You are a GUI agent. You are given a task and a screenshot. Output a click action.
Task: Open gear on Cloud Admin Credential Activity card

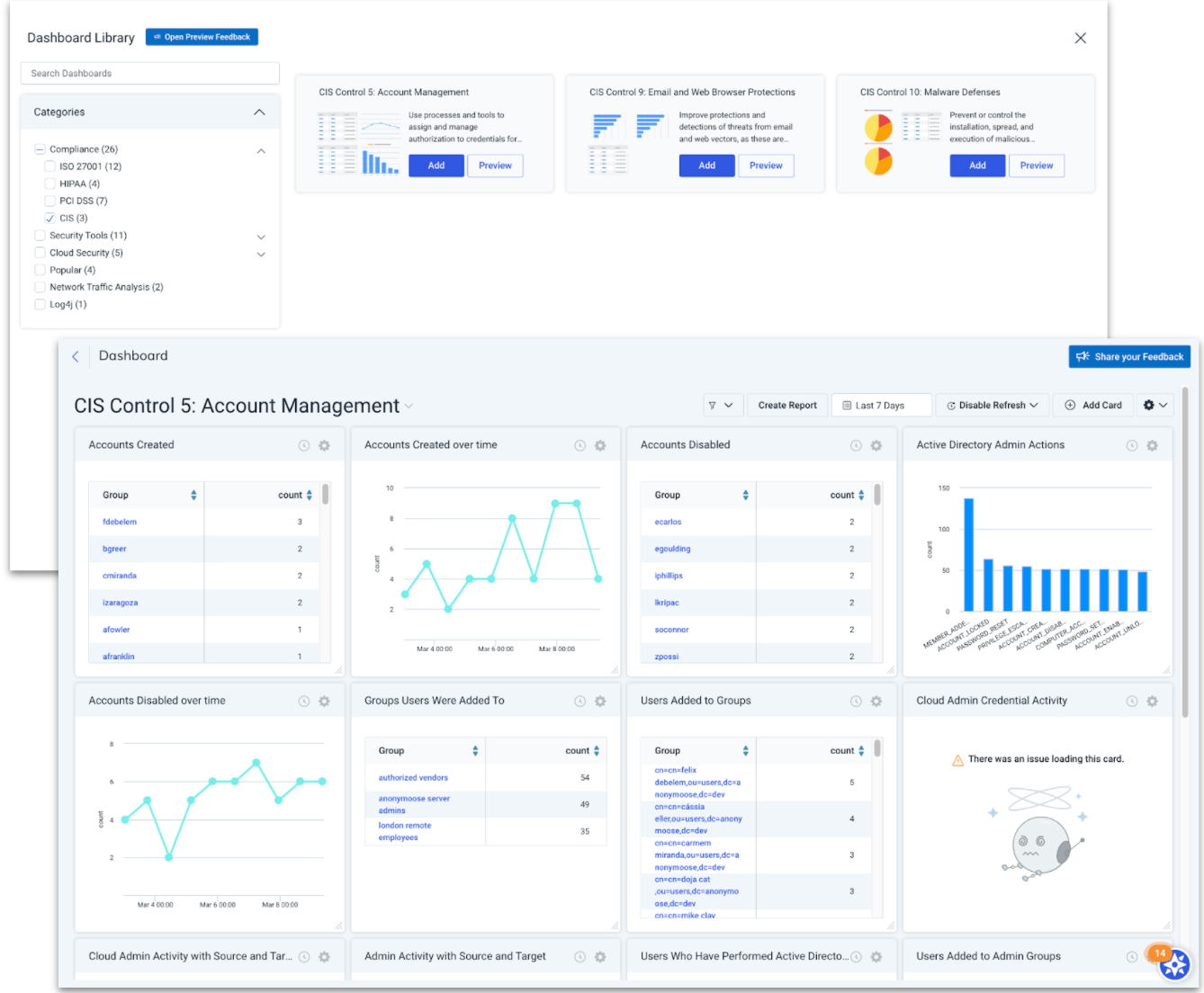[1152, 702]
